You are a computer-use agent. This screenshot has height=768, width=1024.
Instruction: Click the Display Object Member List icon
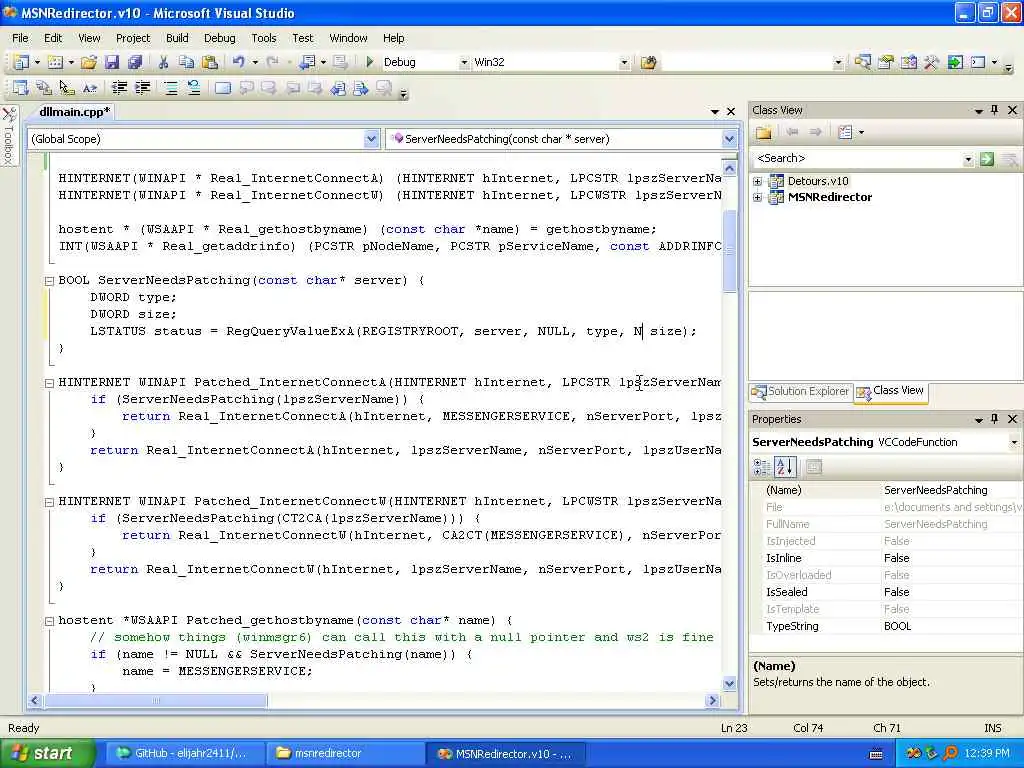click(21, 88)
